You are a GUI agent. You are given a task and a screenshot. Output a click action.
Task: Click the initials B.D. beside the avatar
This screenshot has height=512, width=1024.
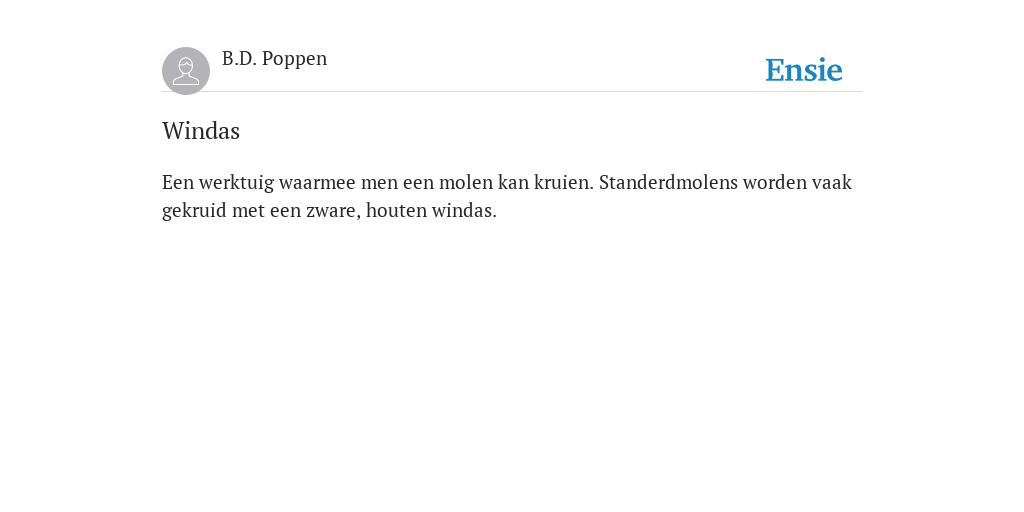coord(240,59)
